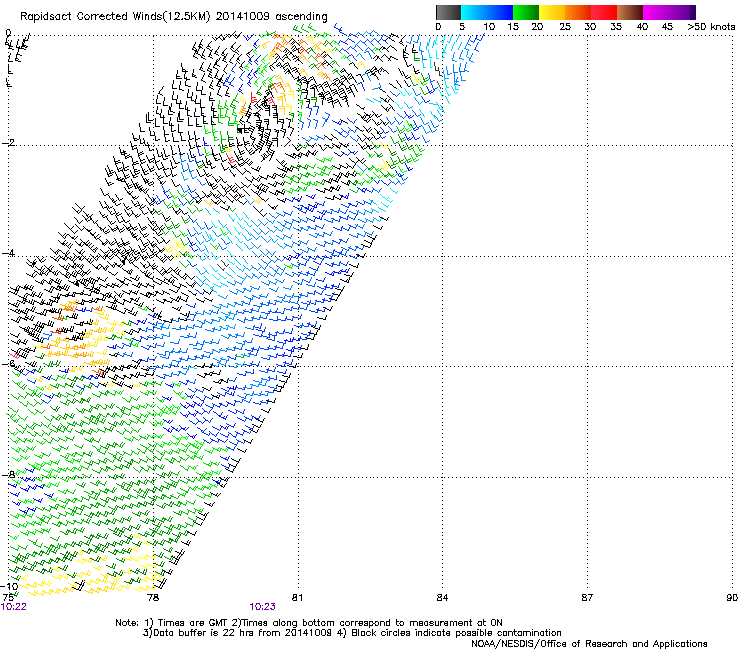Click the '-2' latitude axis label
Screen dimensions: 740x650
click(x=9, y=143)
